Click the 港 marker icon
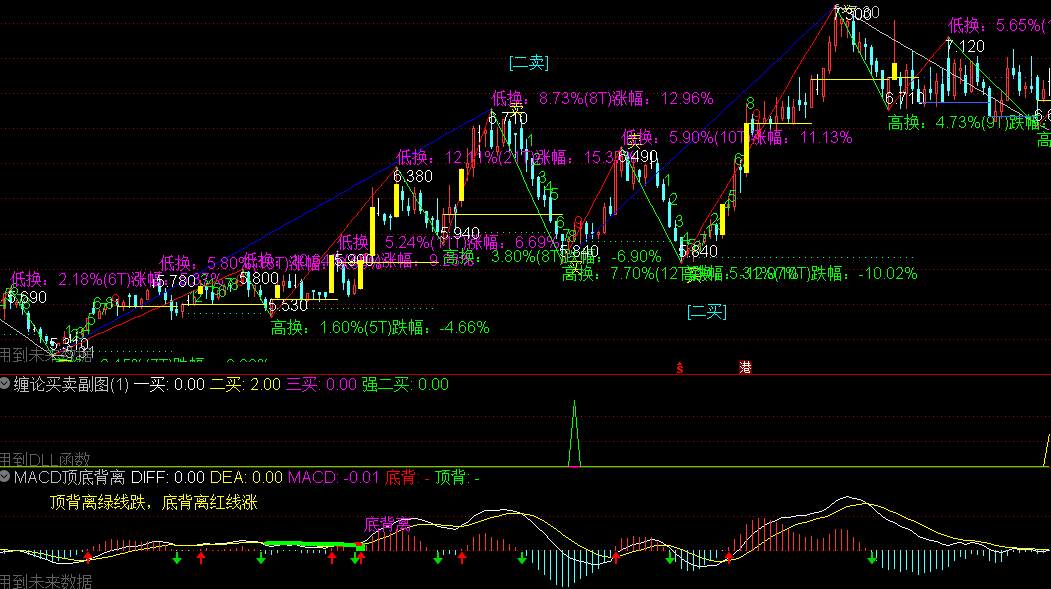This screenshot has width=1051, height=589. (x=745, y=367)
